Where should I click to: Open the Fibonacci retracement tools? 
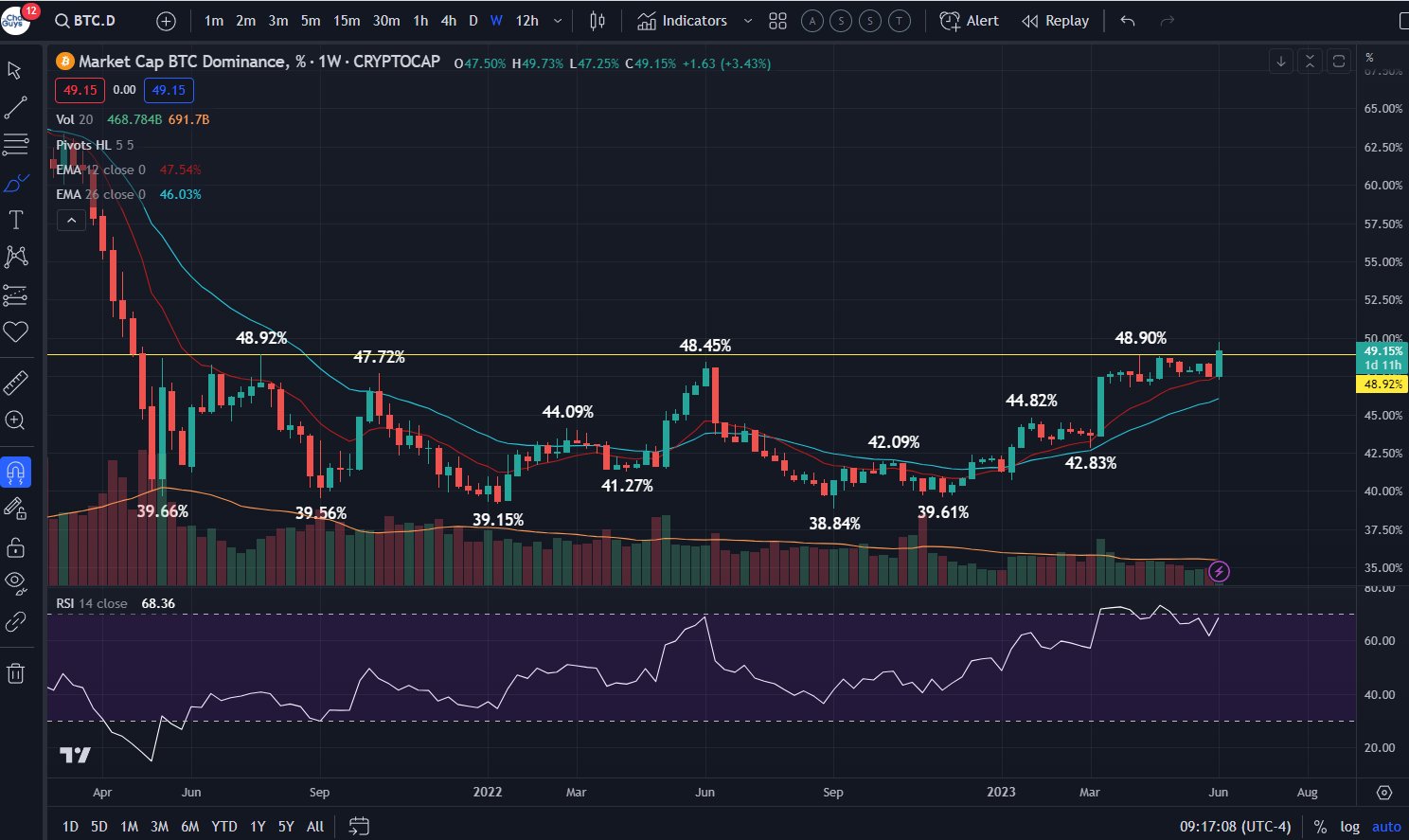click(15, 145)
